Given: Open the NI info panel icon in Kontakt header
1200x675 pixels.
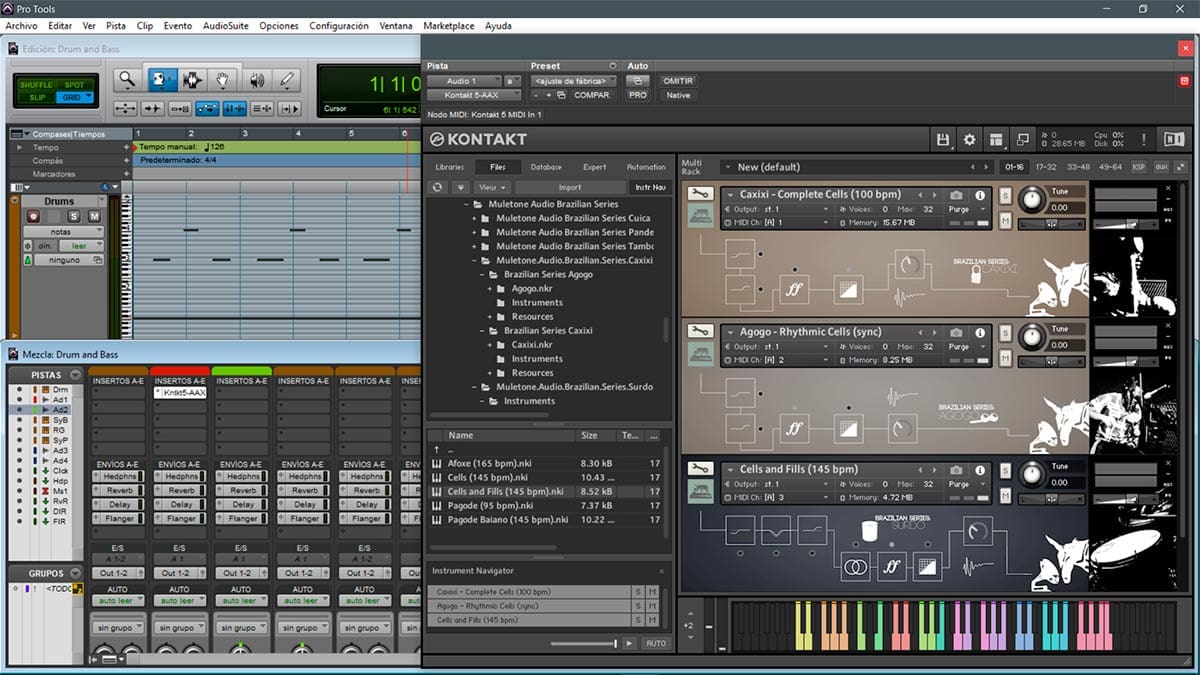Looking at the screenshot, I should [x=1175, y=139].
